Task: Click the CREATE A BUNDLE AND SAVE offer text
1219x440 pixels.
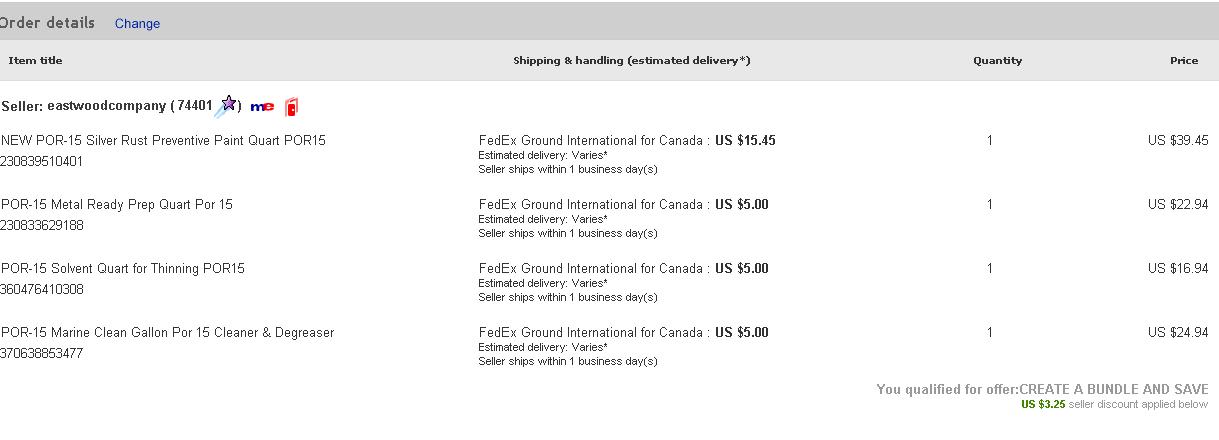Action: (x=1114, y=389)
